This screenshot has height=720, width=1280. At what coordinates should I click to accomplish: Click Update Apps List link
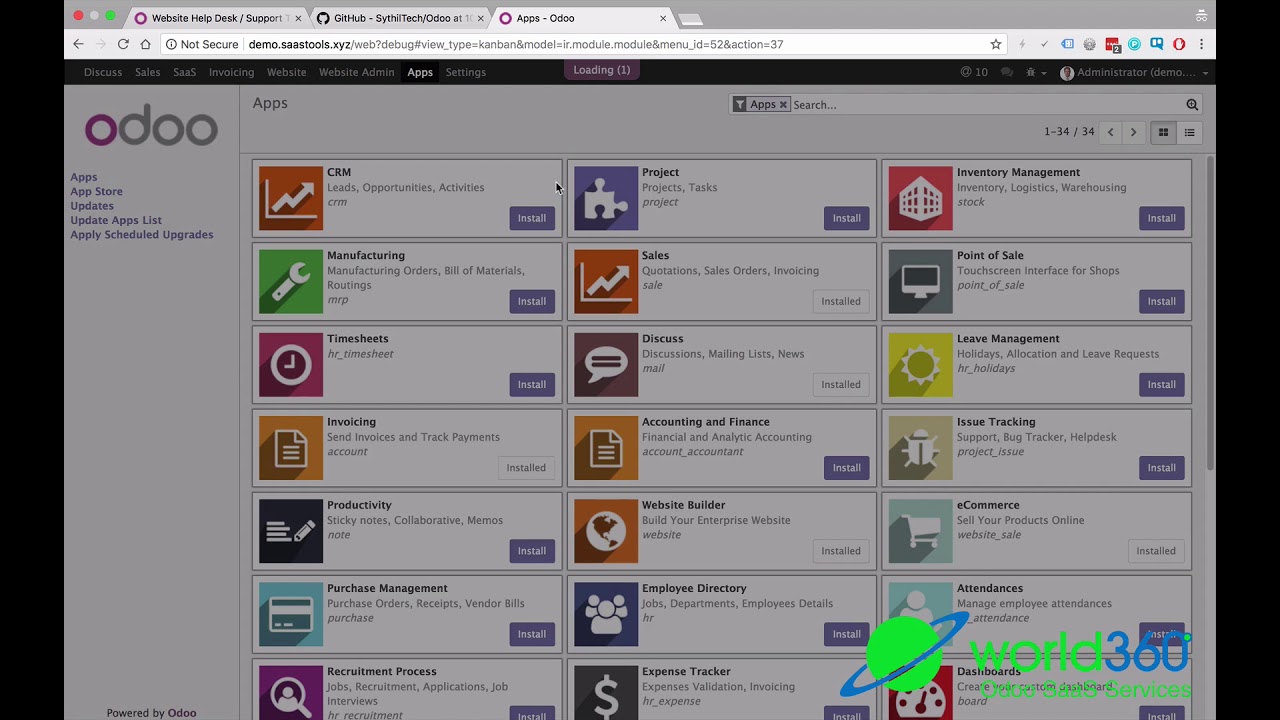point(116,220)
